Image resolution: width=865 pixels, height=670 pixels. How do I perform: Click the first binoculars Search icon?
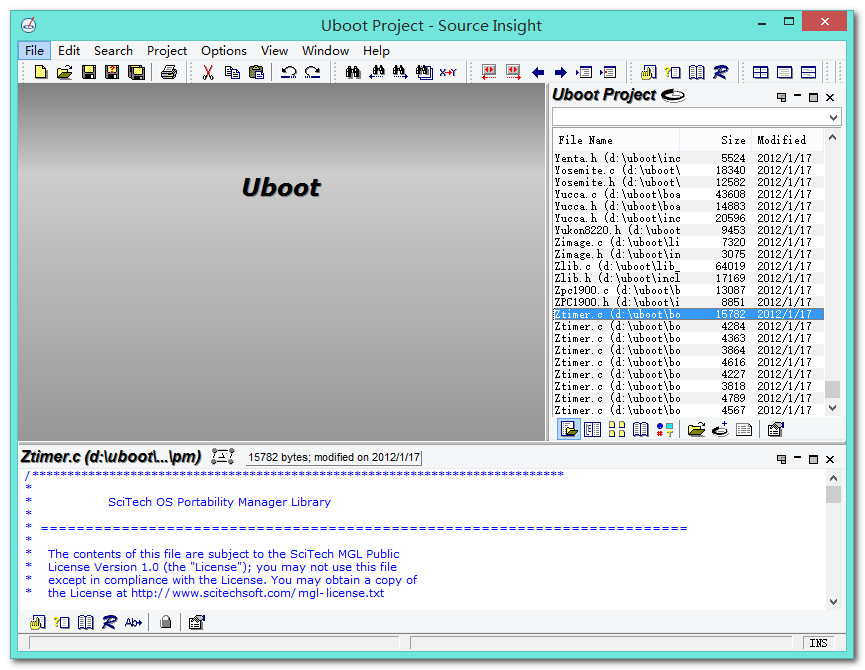(353, 72)
